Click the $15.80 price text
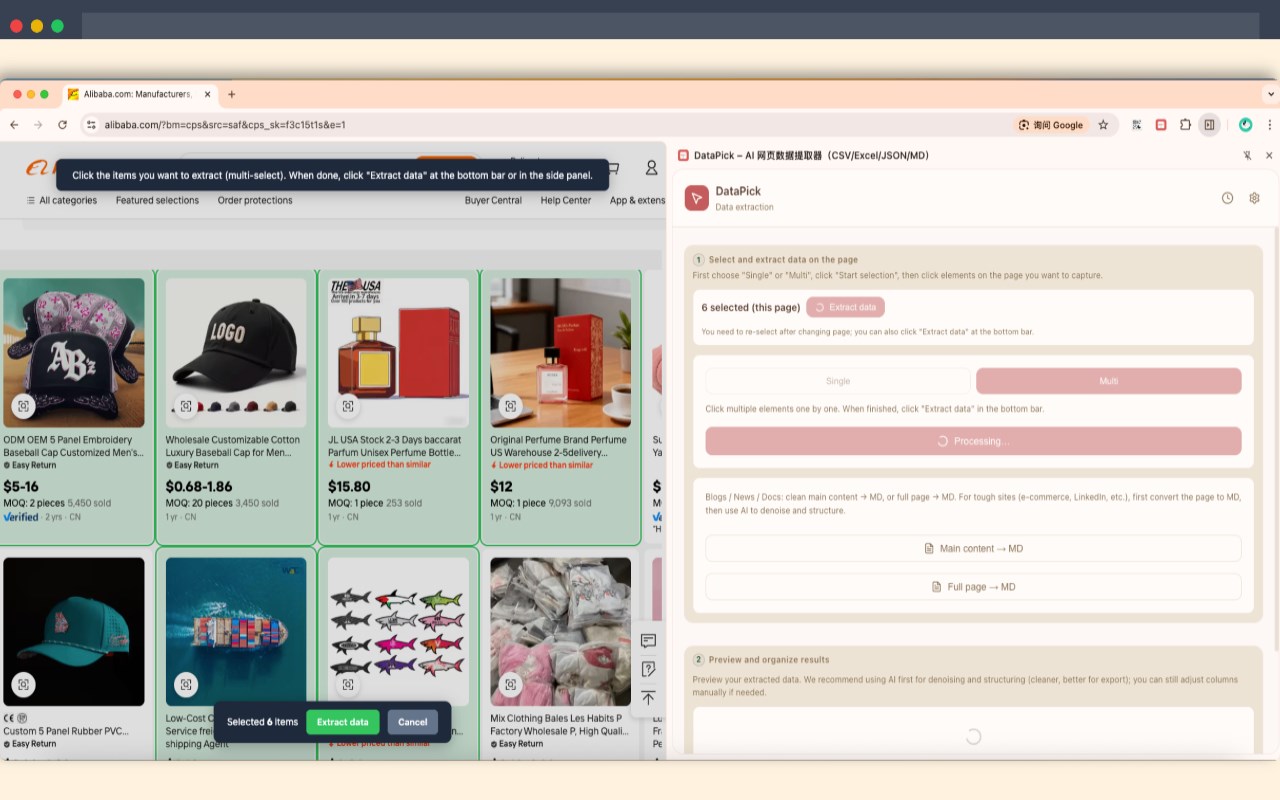This screenshot has height=800, width=1280. tap(349, 487)
